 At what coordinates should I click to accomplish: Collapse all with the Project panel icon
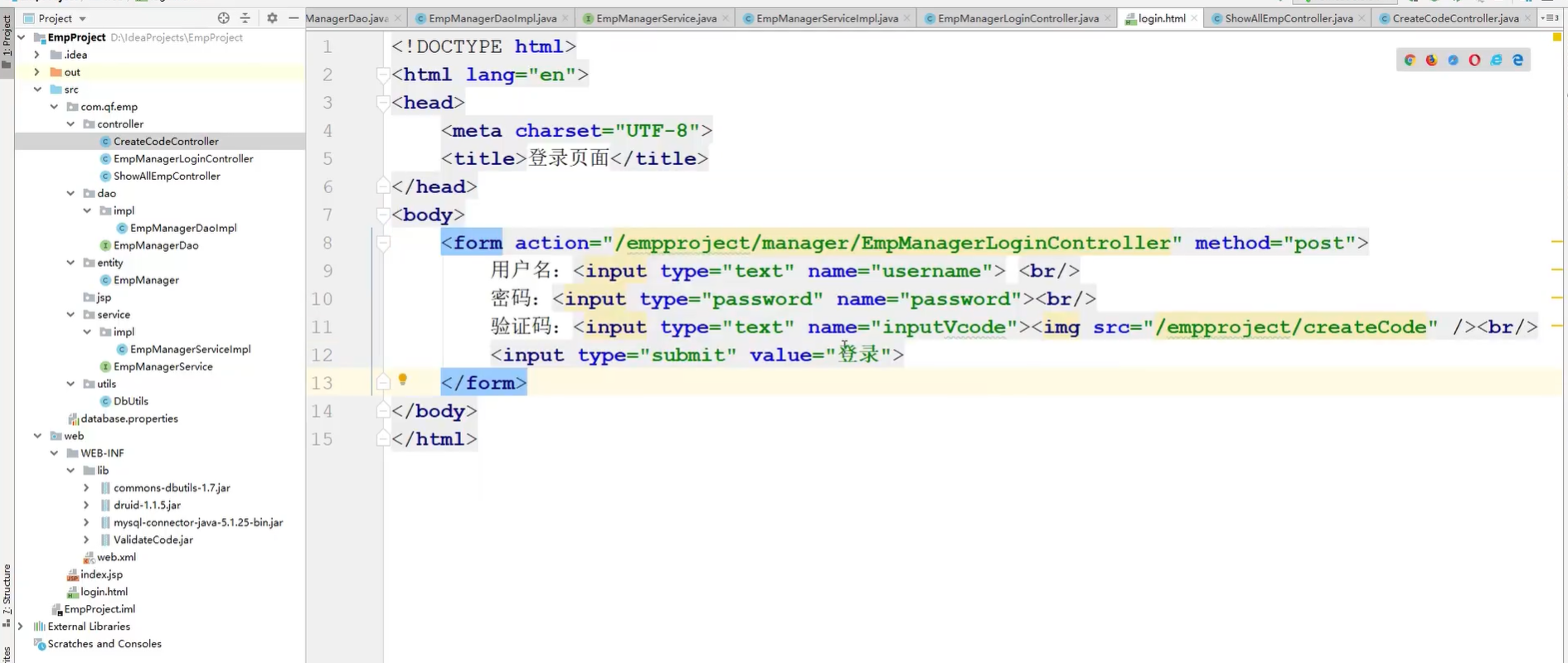click(x=245, y=17)
